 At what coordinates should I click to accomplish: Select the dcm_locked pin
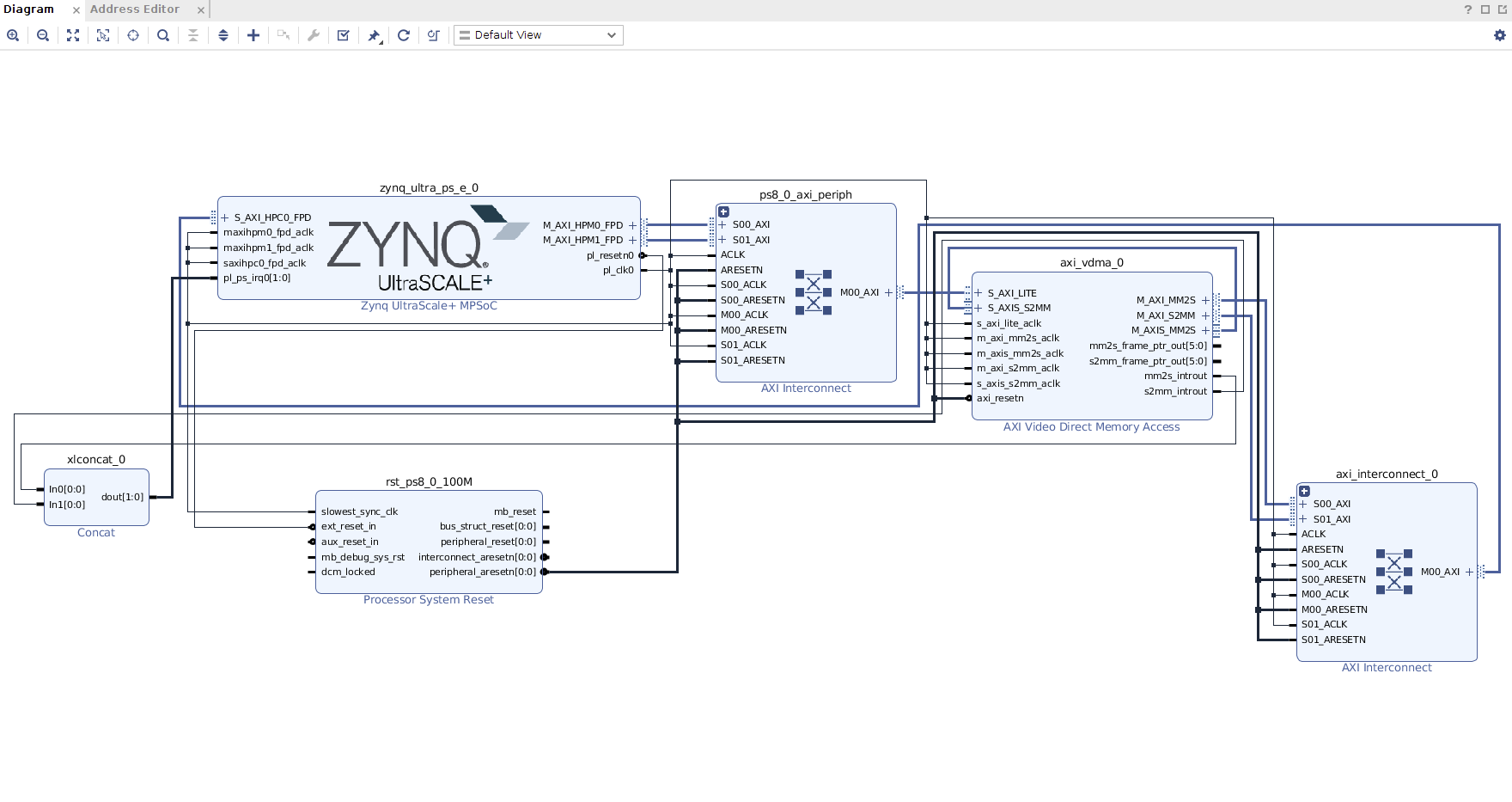coord(348,572)
